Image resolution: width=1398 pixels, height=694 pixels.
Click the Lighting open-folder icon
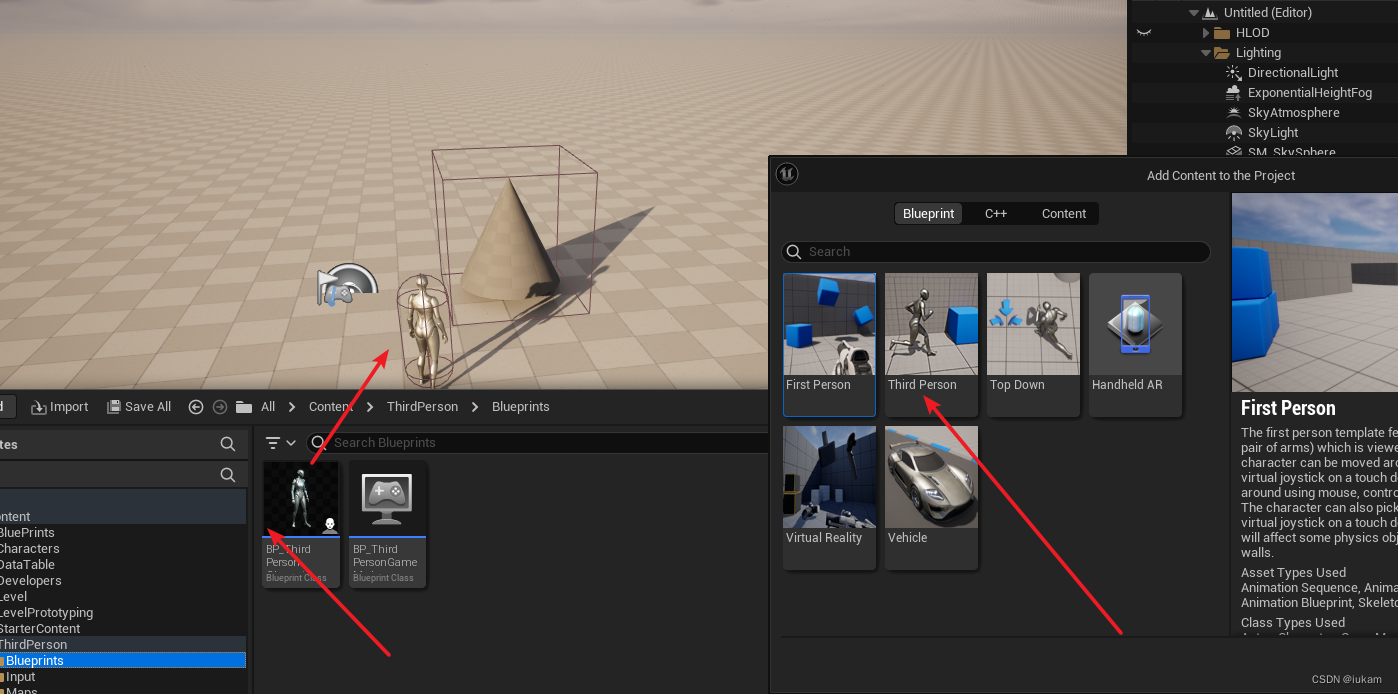[x=1221, y=53]
